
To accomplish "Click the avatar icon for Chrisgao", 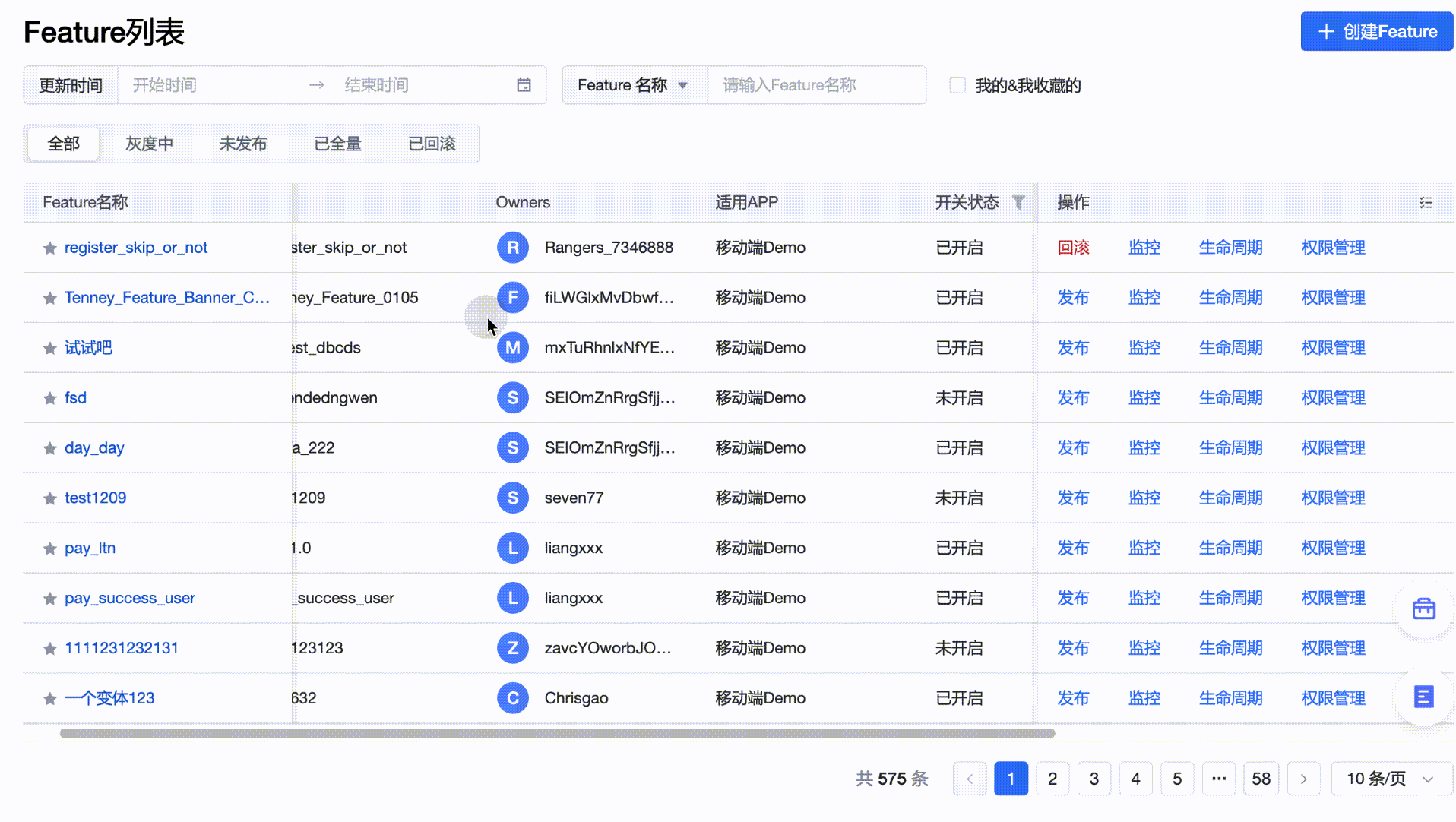I will pyautogui.click(x=513, y=698).
